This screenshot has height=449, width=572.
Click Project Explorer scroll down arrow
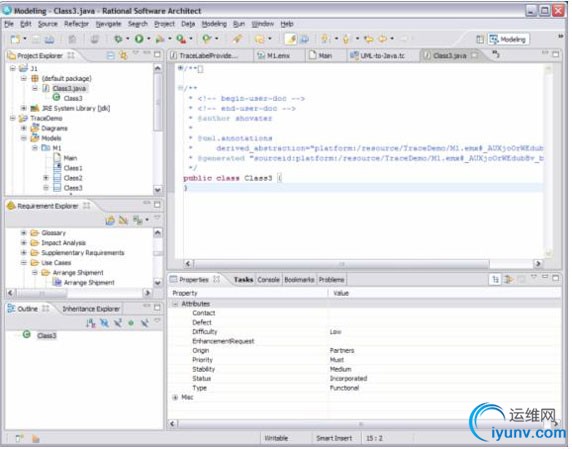pyautogui.click(x=158, y=190)
